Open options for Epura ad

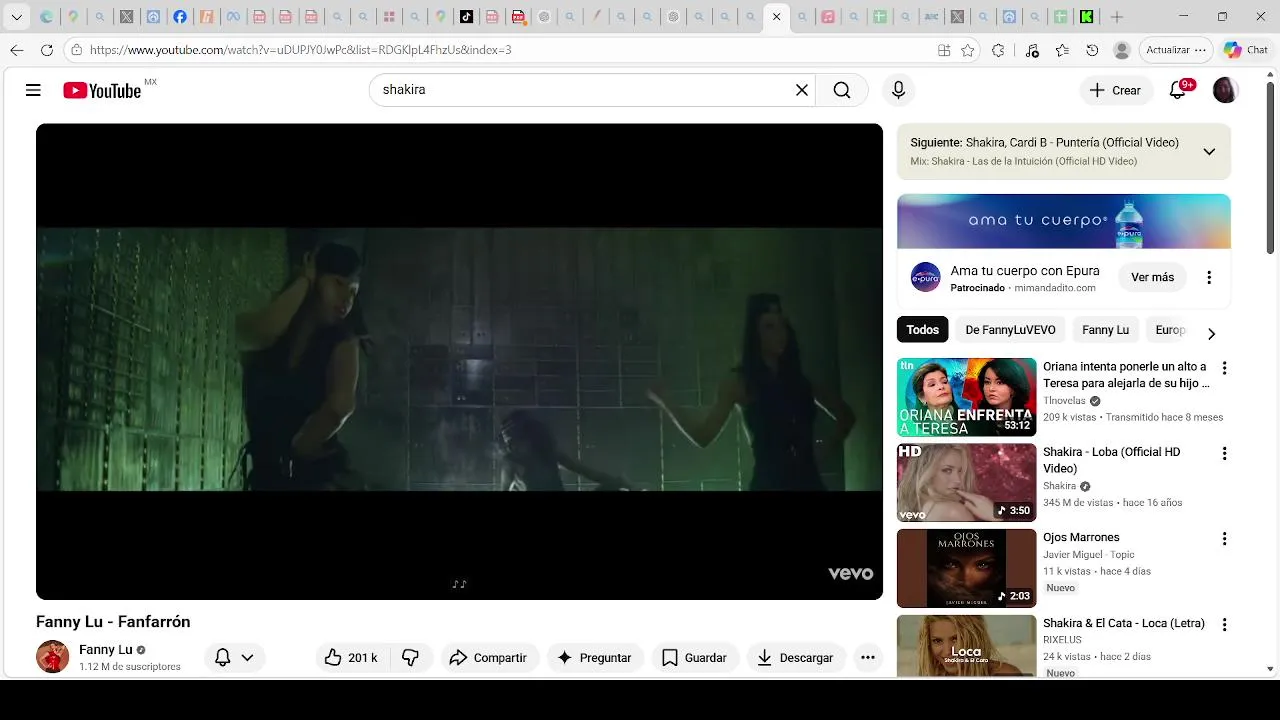pos(1208,277)
